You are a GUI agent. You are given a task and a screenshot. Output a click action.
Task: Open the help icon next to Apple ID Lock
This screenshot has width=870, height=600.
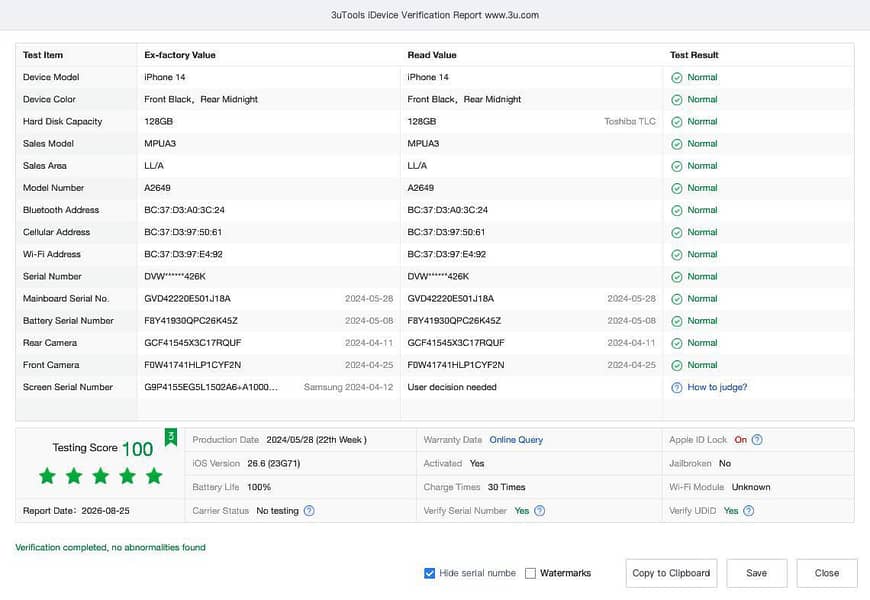click(x=757, y=440)
